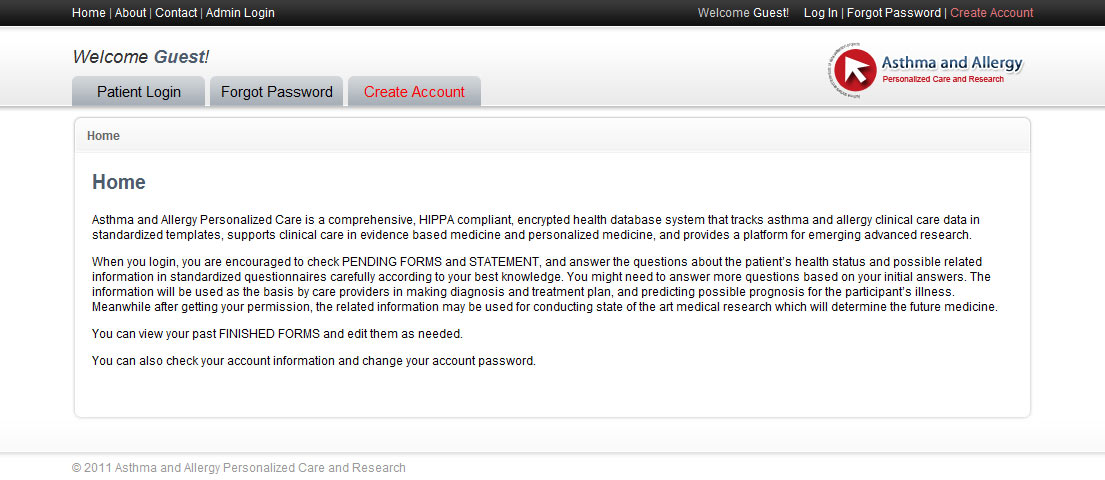
Task: Click the Personalized Care and Research tagline
Action: [x=942, y=79]
